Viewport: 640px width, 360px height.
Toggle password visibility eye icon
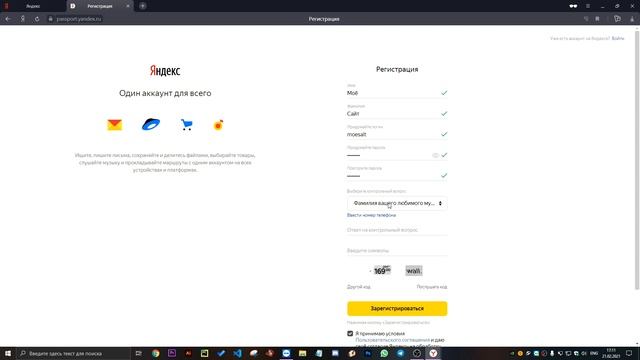(x=435, y=155)
